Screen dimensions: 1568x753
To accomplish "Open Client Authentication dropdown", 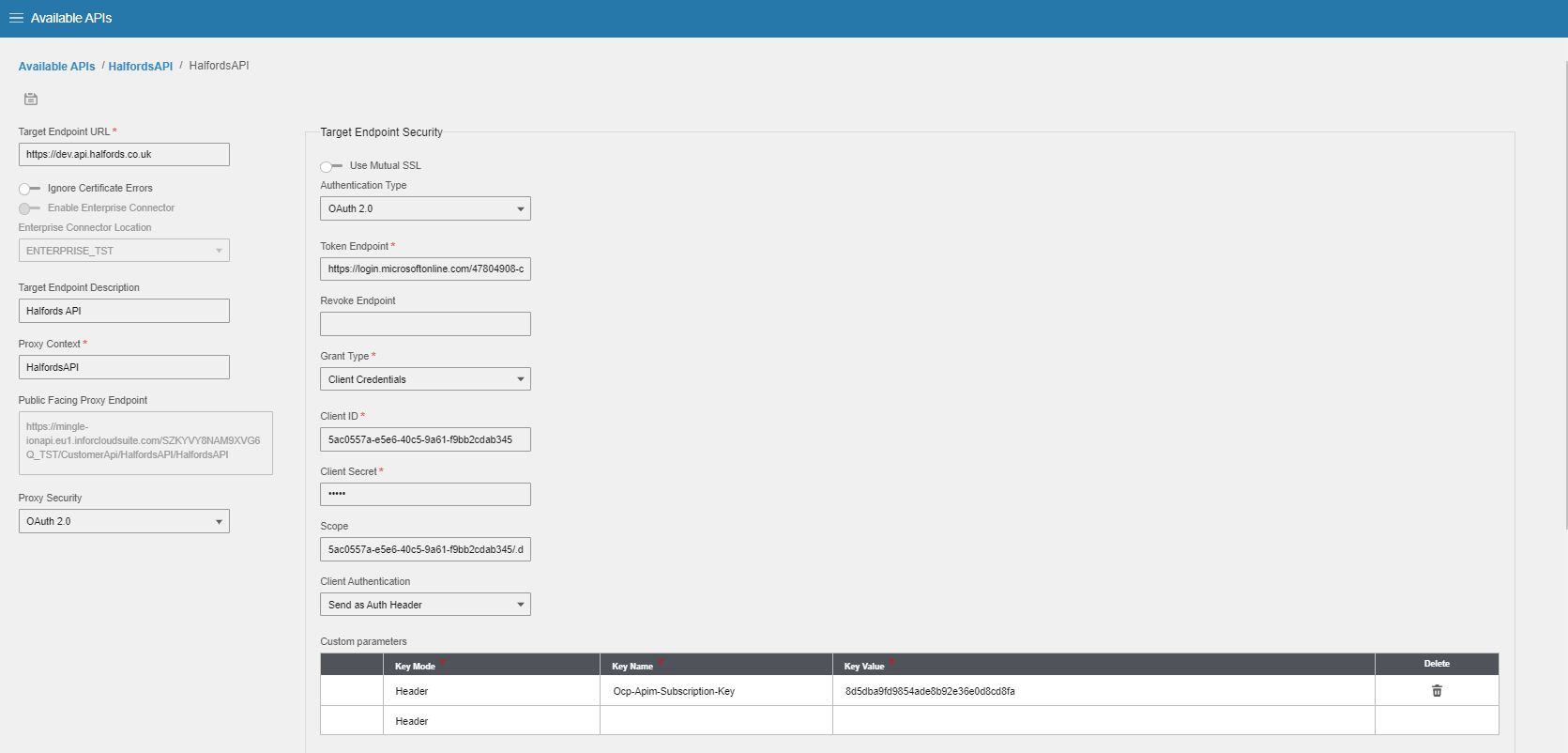I will (425, 605).
